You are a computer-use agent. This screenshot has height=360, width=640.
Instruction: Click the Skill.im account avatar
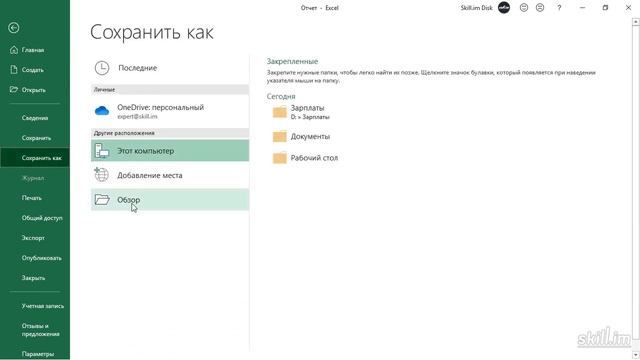tap(504, 7)
